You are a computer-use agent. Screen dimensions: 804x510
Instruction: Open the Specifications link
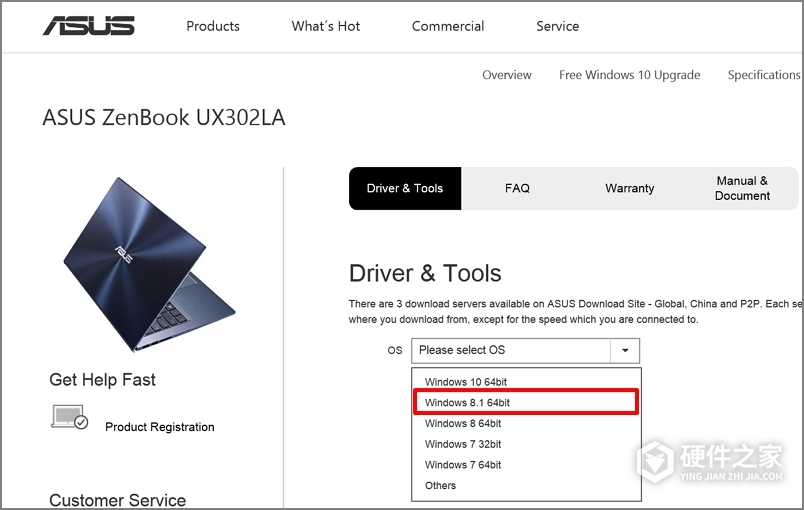764,75
